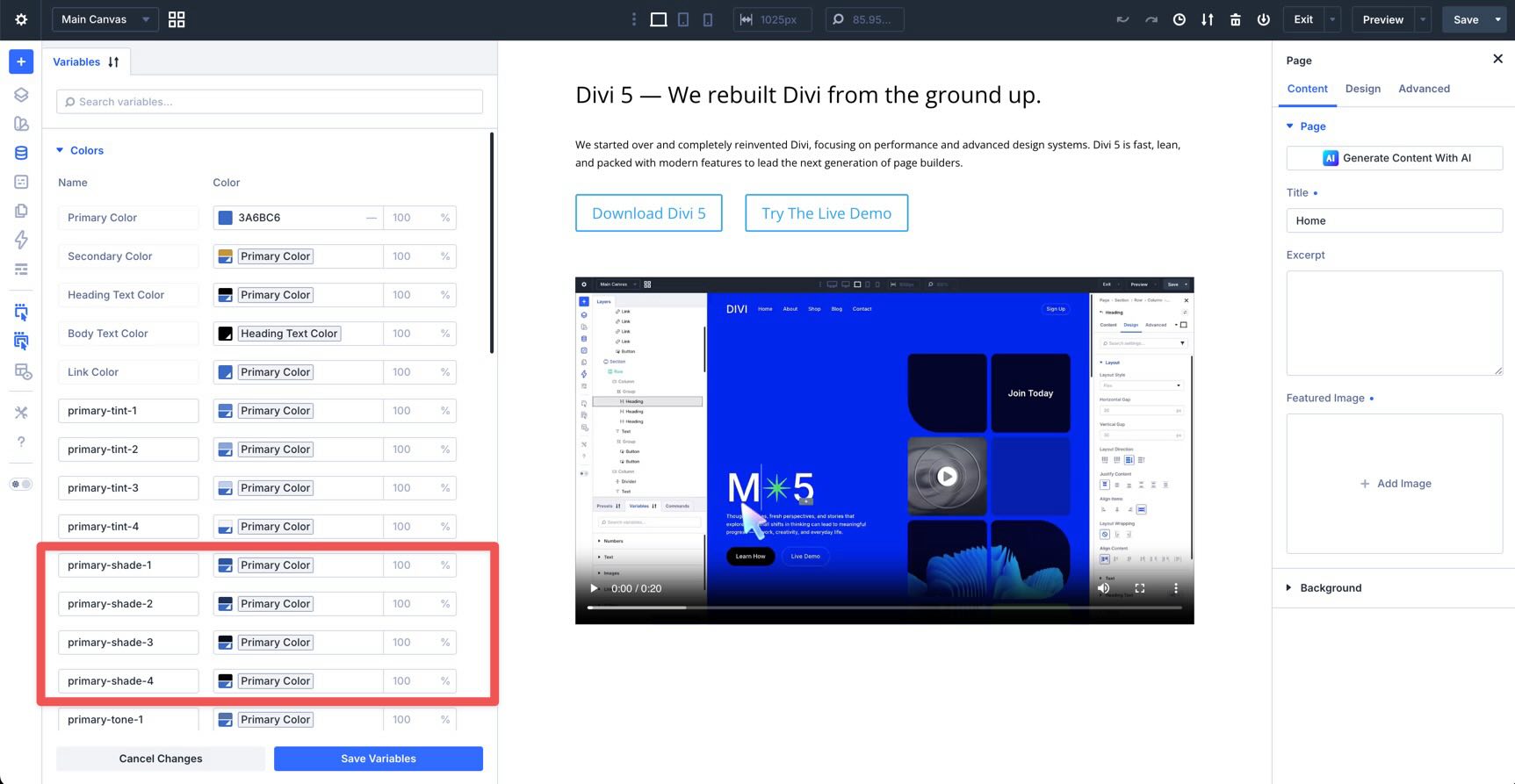This screenshot has width=1515, height=784.
Task: Click the primary-shade-4 color swatch
Action: click(x=226, y=681)
